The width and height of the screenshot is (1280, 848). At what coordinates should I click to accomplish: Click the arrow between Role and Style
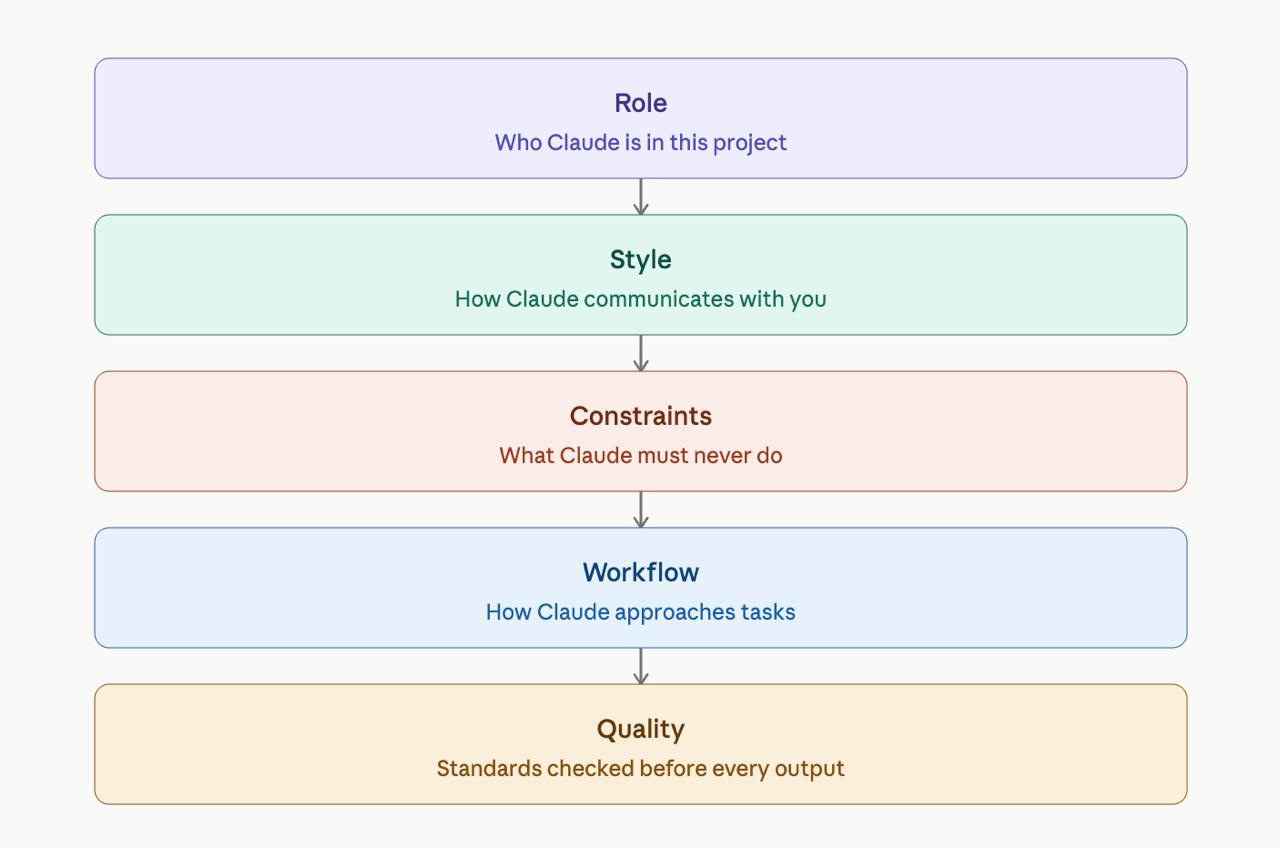tap(641, 197)
